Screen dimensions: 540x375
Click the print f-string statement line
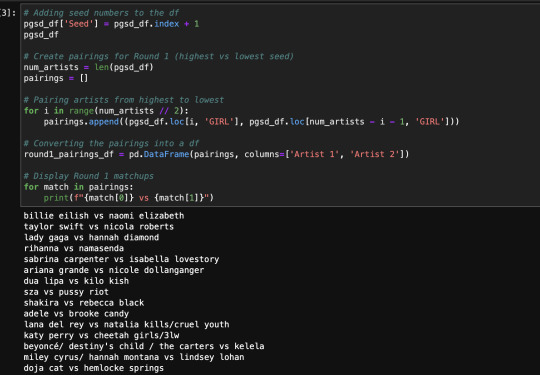(129, 198)
